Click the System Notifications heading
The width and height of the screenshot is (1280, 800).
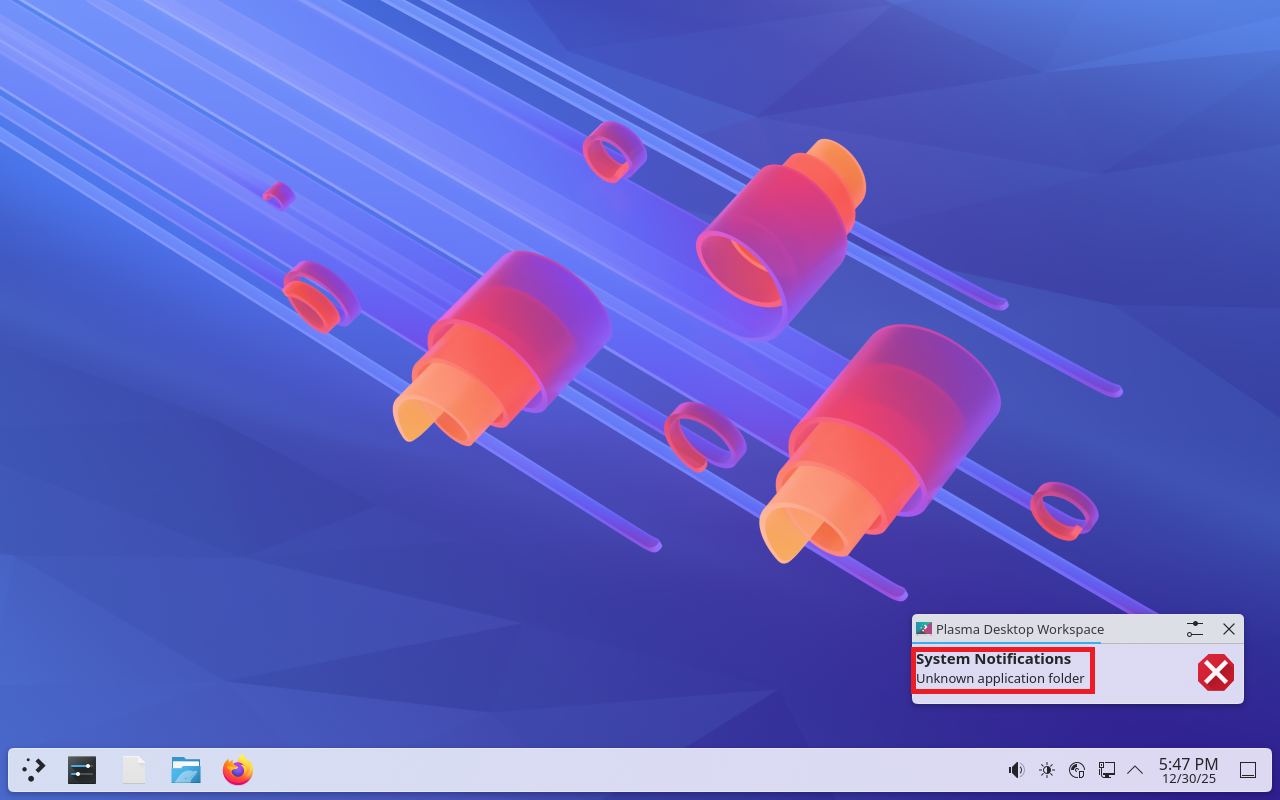(x=993, y=659)
